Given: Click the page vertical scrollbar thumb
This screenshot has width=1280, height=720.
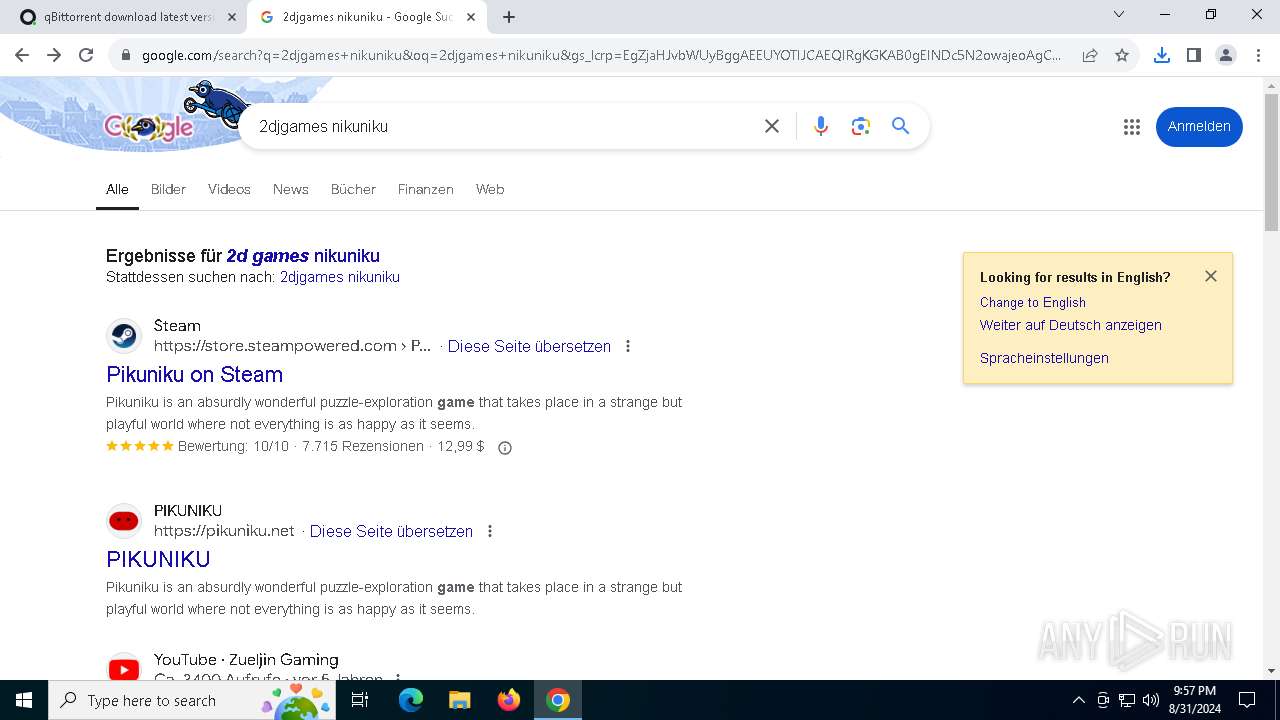Looking at the screenshot, I should pos(1271,162).
